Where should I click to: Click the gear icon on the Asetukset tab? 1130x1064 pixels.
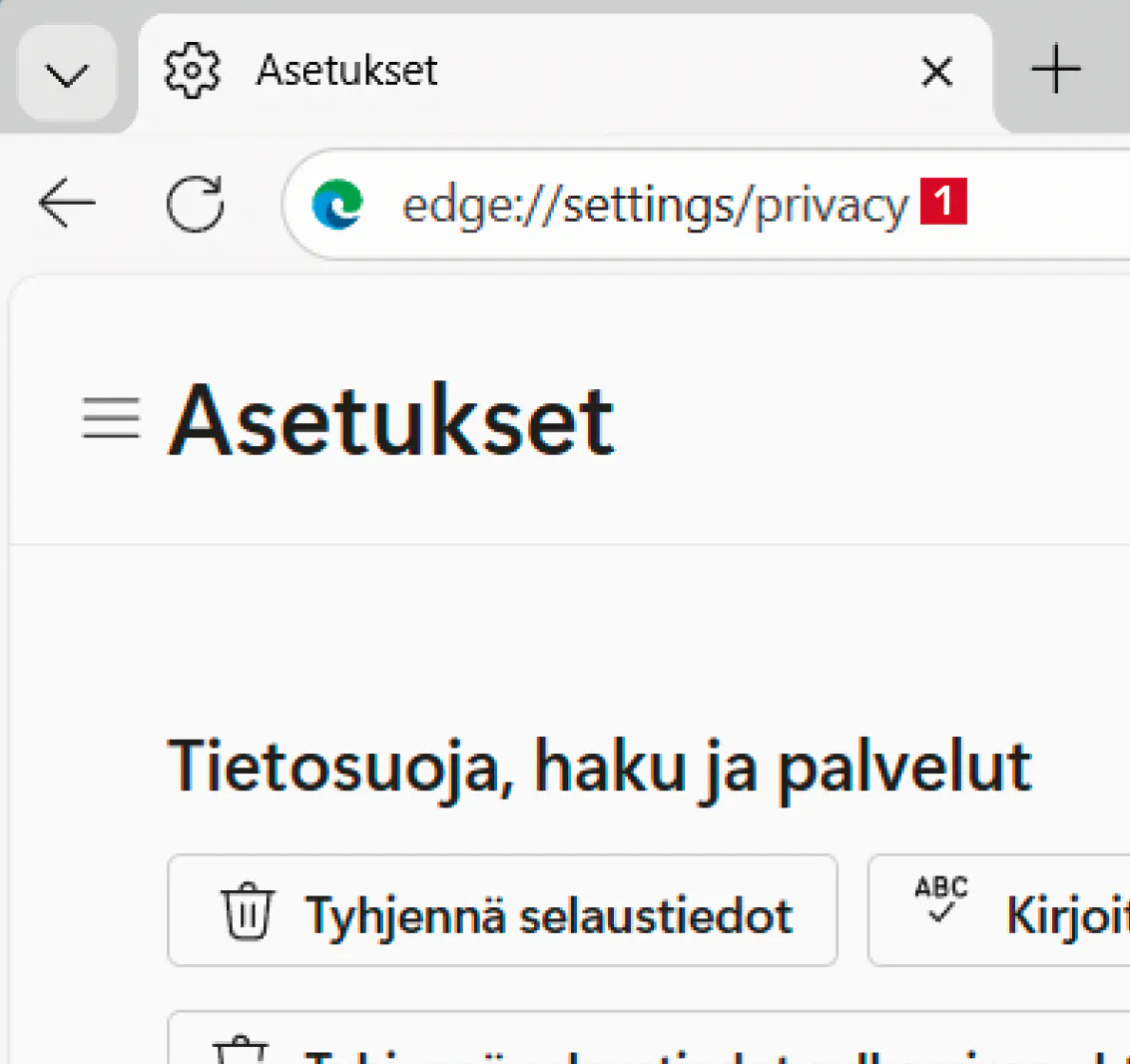tap(192, 71)
